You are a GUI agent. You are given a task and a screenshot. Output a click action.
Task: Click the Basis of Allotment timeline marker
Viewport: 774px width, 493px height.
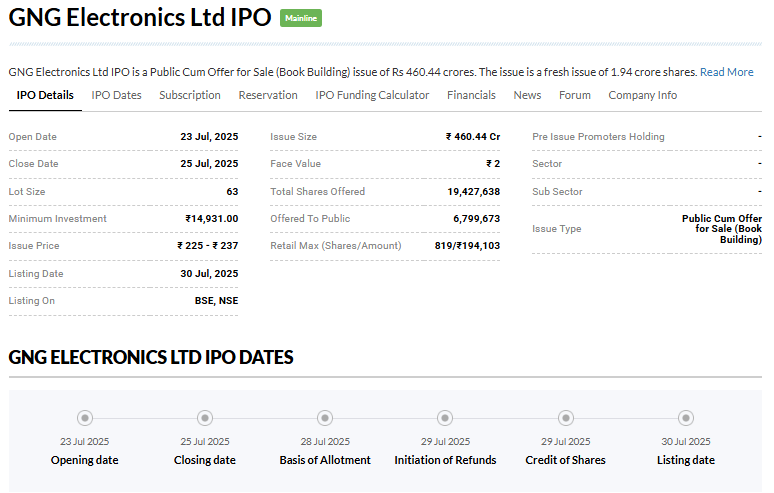325,418
